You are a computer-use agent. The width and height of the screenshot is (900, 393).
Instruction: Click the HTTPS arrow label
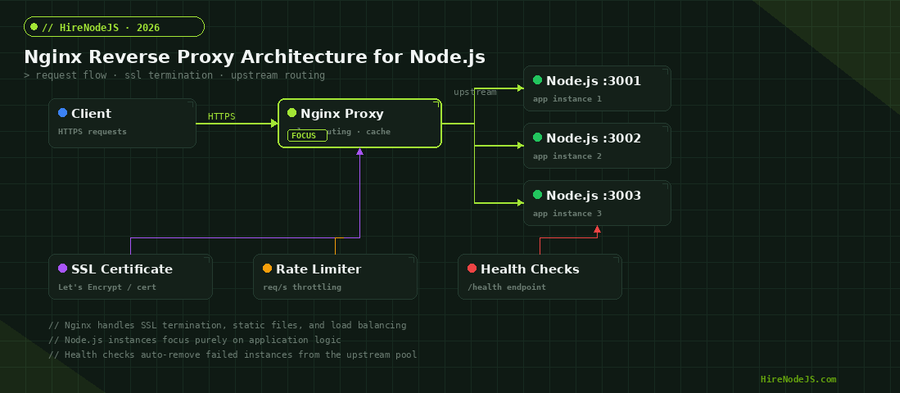222,116
